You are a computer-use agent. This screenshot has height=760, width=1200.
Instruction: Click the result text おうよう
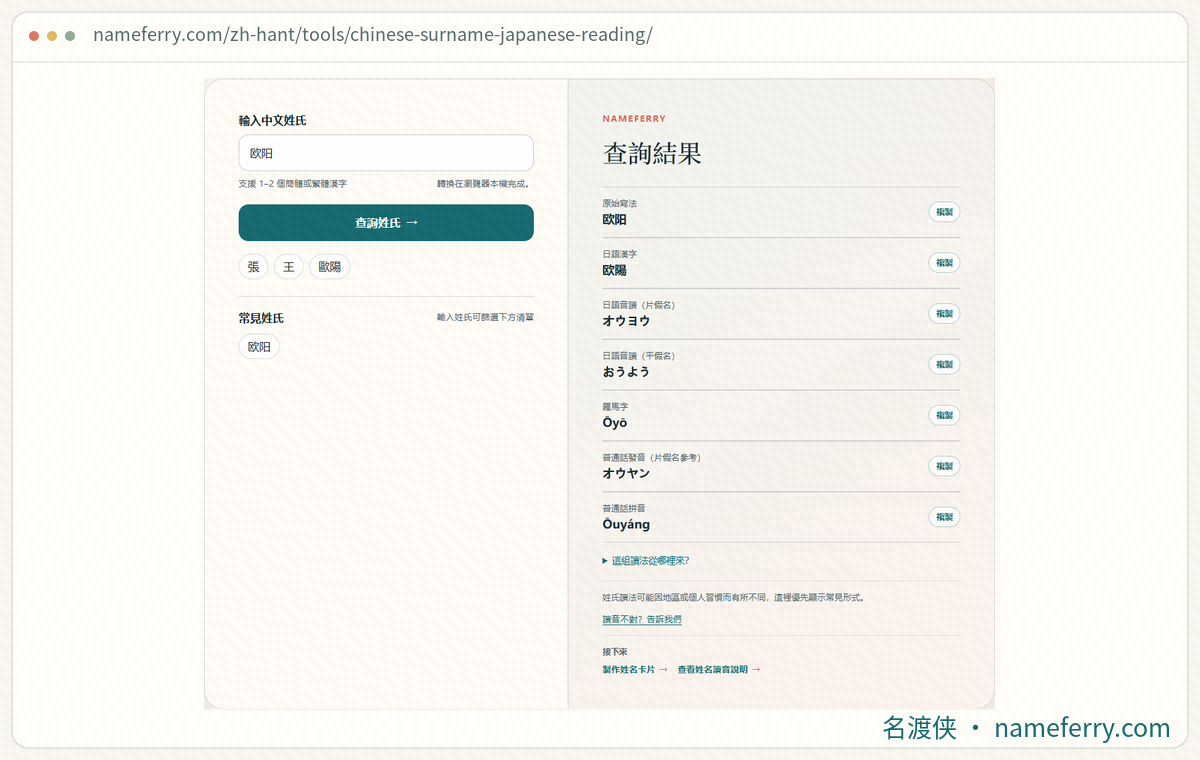(x=626, y=372)
